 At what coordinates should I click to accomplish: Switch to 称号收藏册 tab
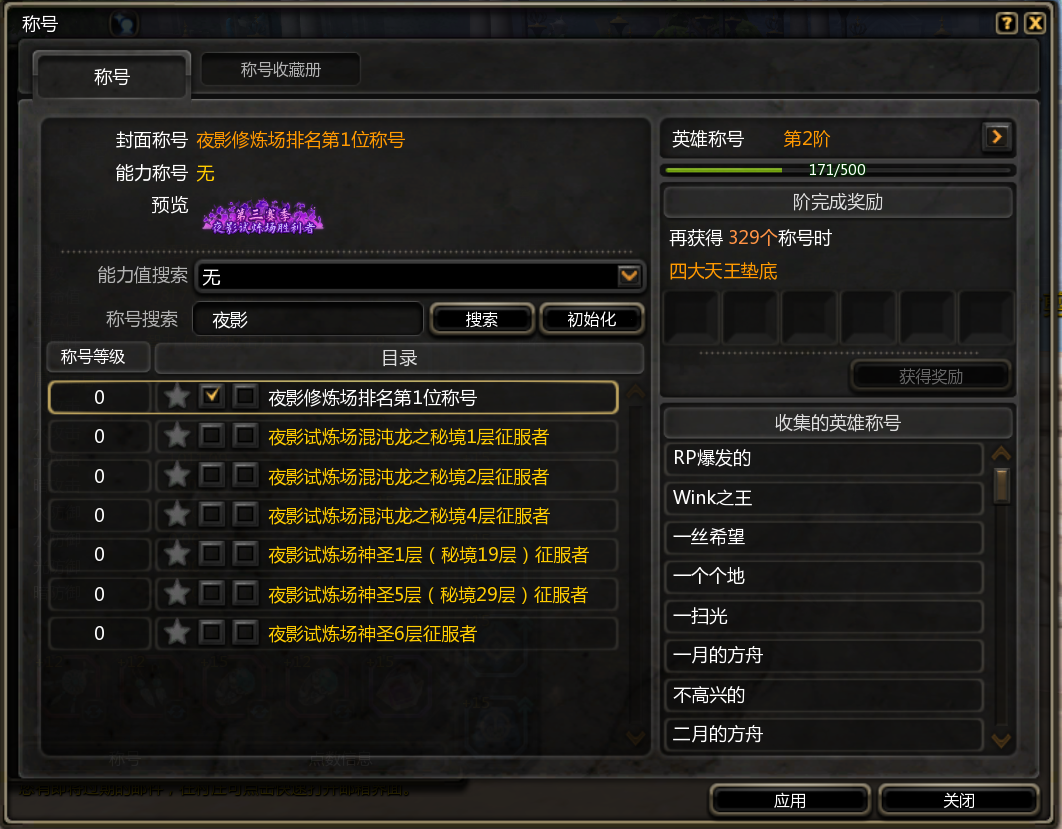tap(280, 70)
